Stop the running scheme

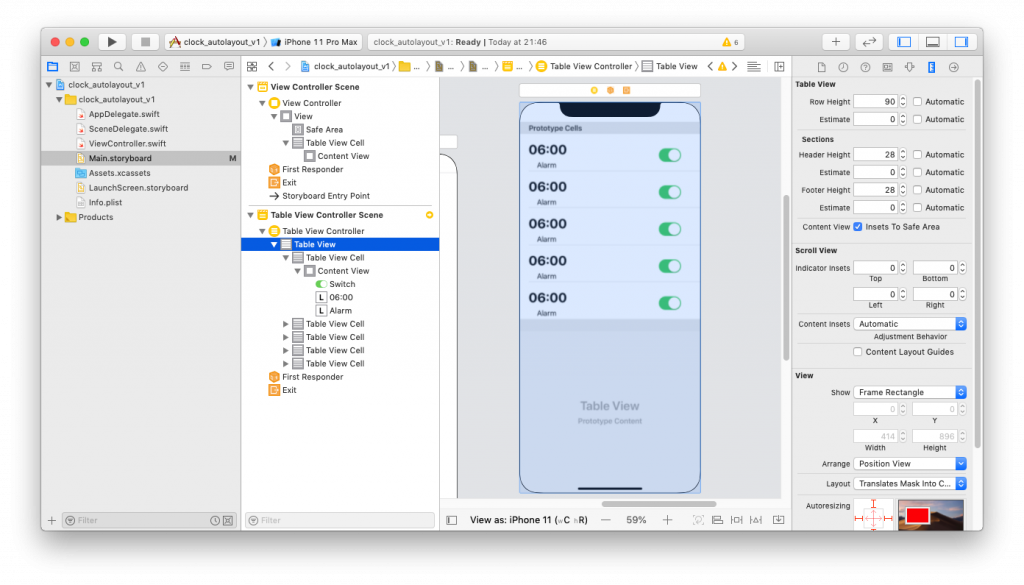click(x=145, y=42)
